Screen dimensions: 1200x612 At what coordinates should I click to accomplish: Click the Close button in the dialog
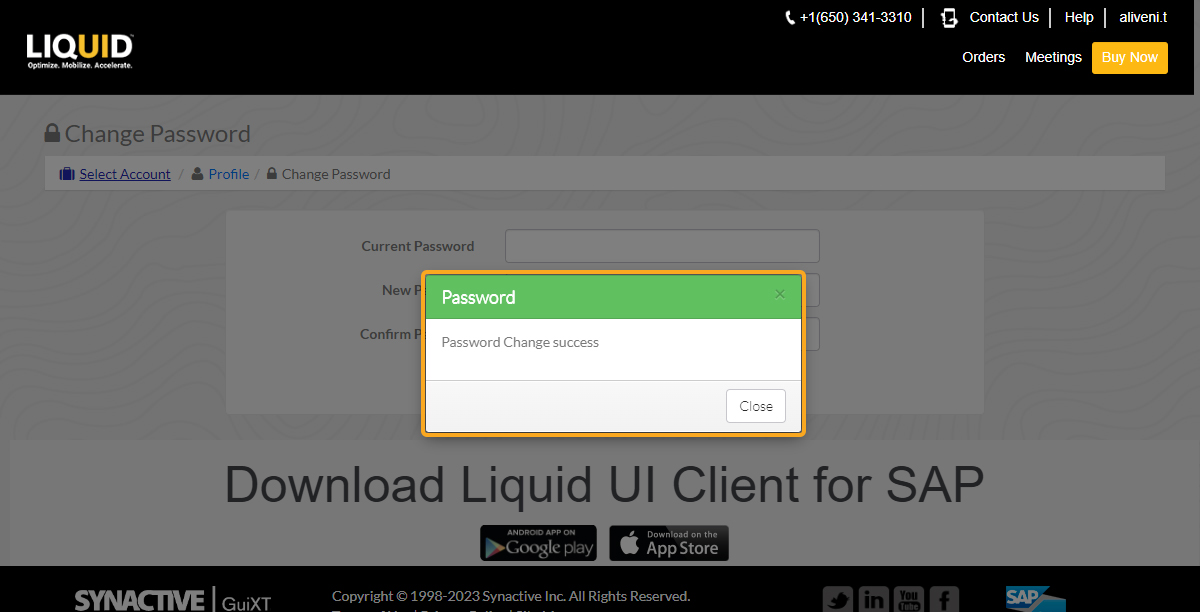756,406
